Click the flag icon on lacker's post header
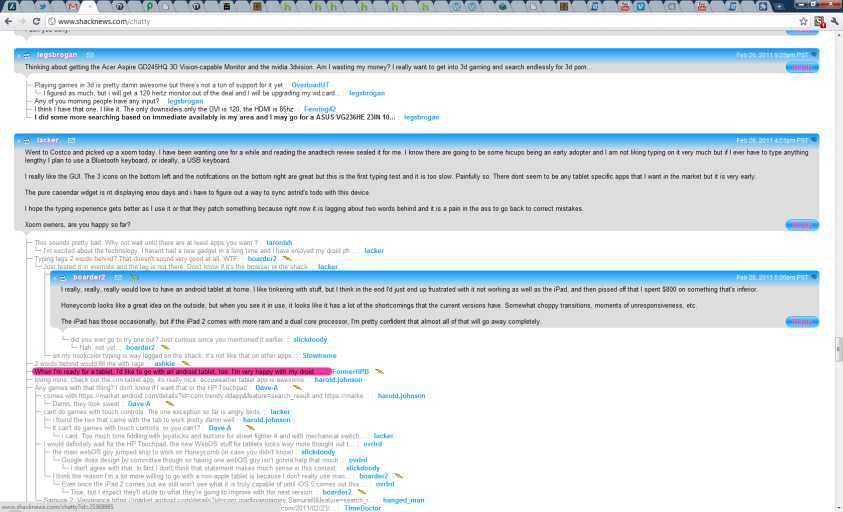Viewport: 843px width, 512px height. [813, 140]
